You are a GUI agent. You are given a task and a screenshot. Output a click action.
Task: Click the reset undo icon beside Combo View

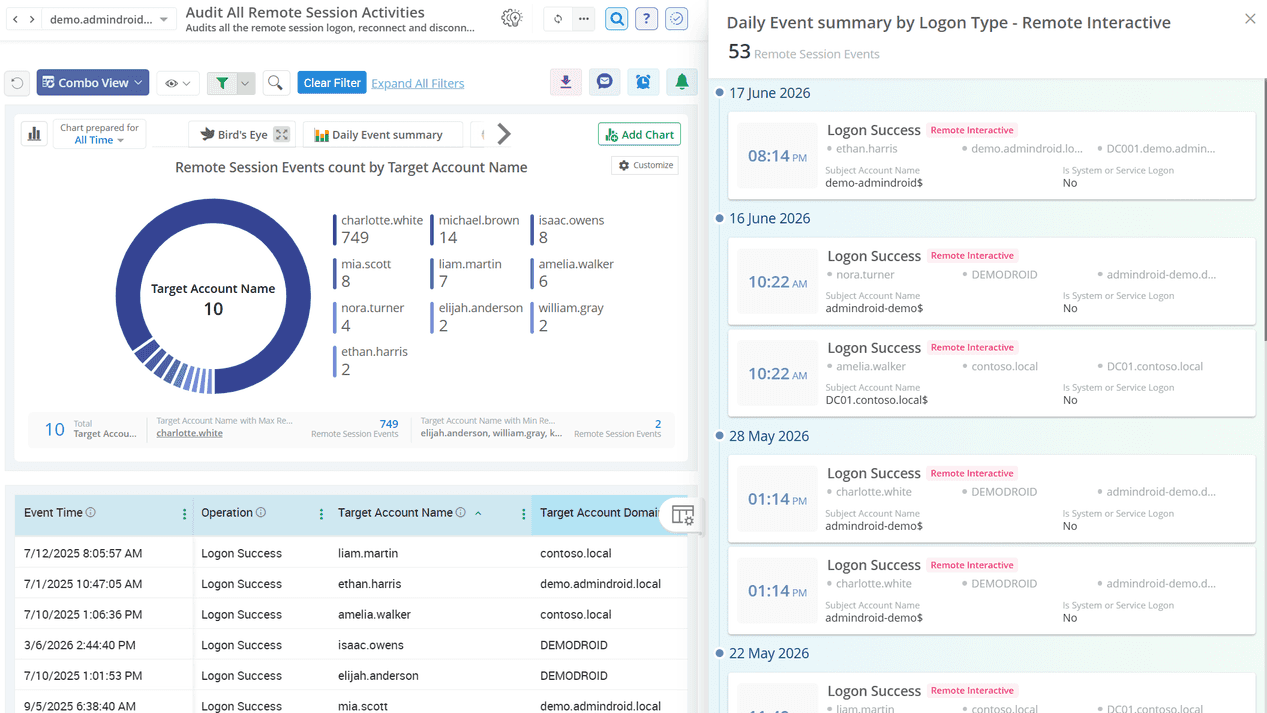click(17, 83)
